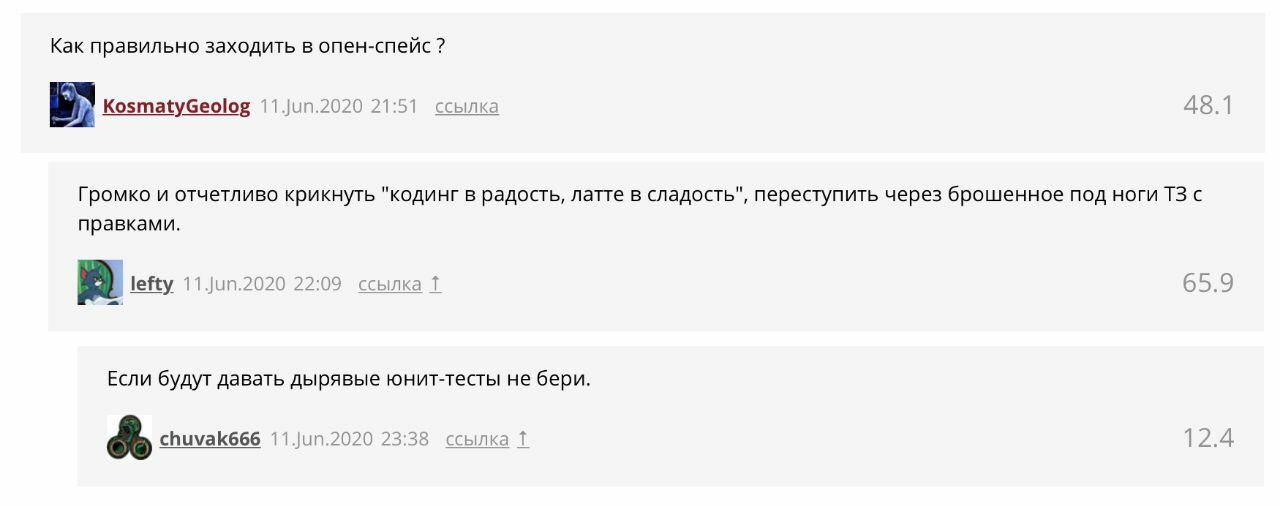Click the reply text "Если будут давать дырявые юнит-тесты"
1280x506 pixels.
(x=349, y=380)
